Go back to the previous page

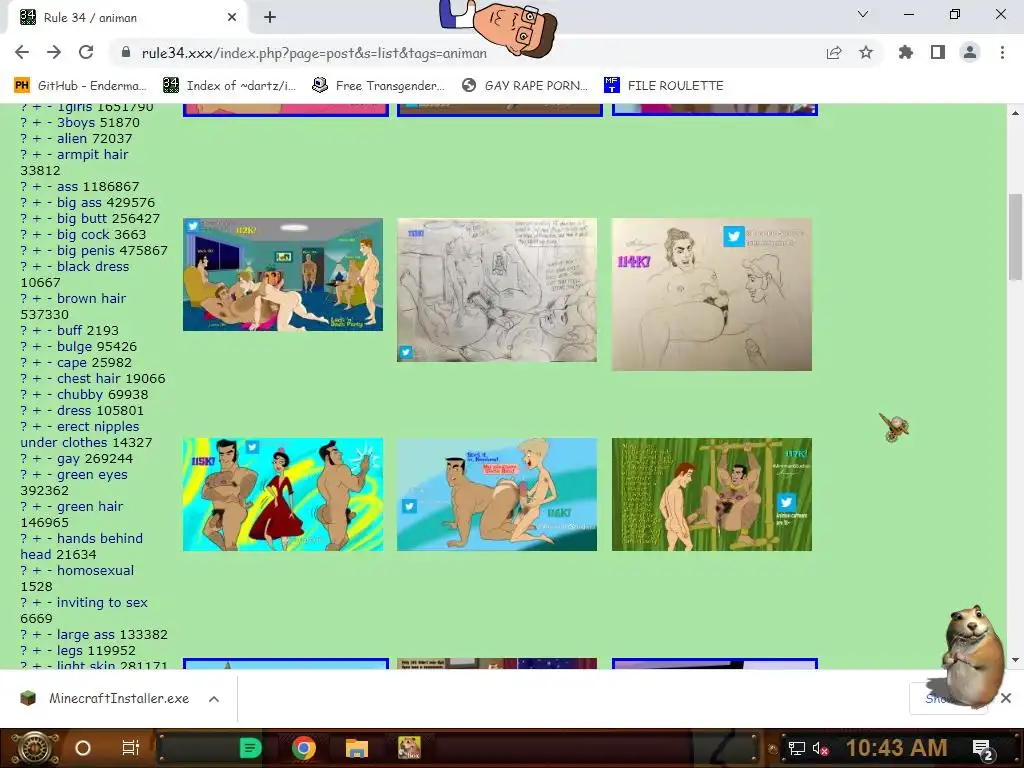click(22, 52)
